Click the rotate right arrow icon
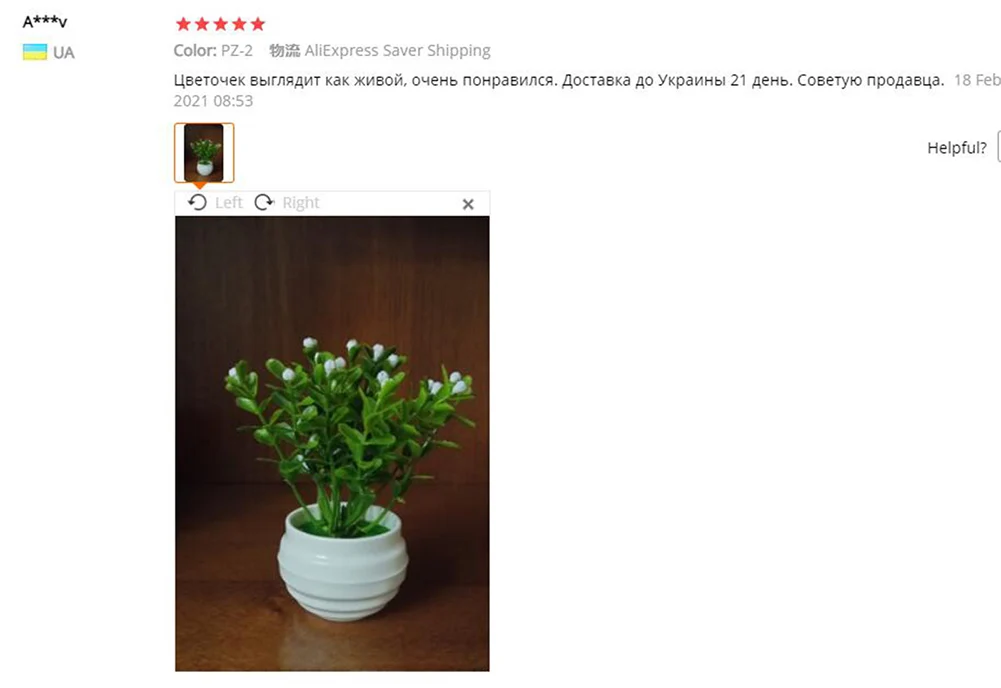Image resolution: width=1001 pixels, height=688 pixels. [x=264, y=202]
